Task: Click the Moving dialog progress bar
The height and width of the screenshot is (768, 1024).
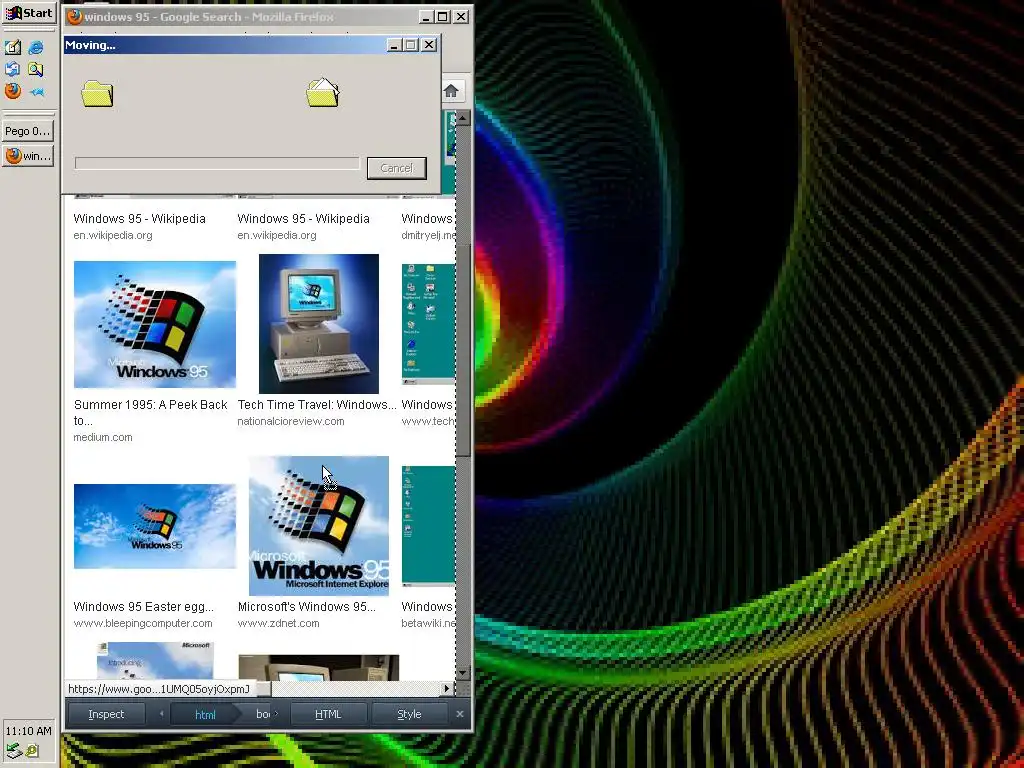Action: point(217,163)
